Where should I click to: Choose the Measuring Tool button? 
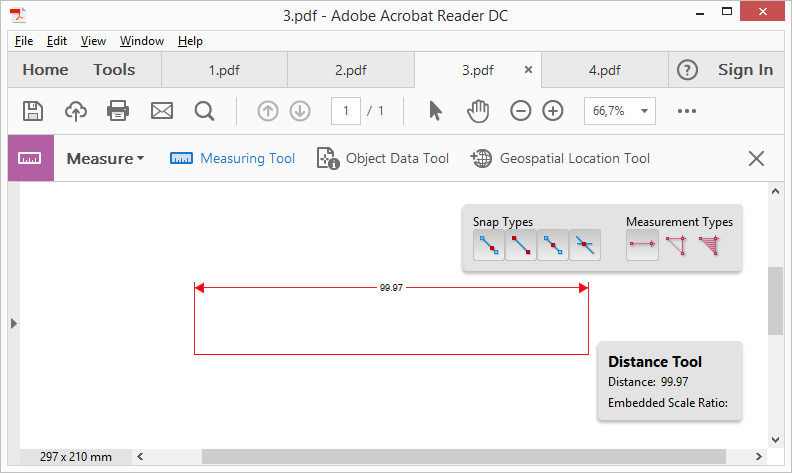(x=232, y=158)
